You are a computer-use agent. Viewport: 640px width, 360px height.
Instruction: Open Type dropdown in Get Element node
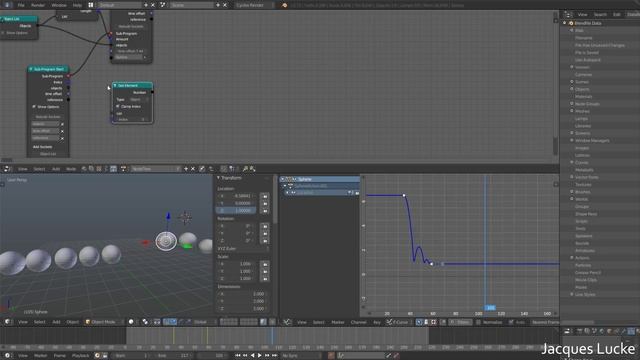click(x=139, y=99)
